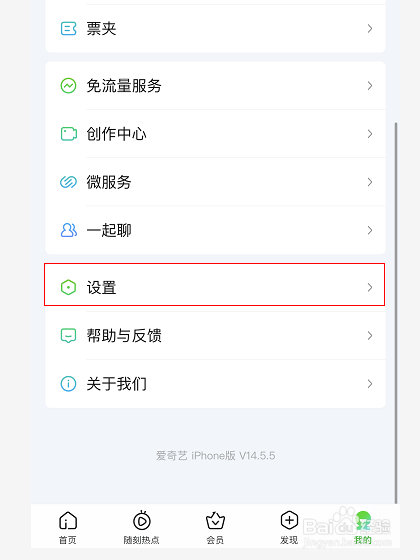
Task: Open the 帮助与反馈 entry
Action: [215, 336]
